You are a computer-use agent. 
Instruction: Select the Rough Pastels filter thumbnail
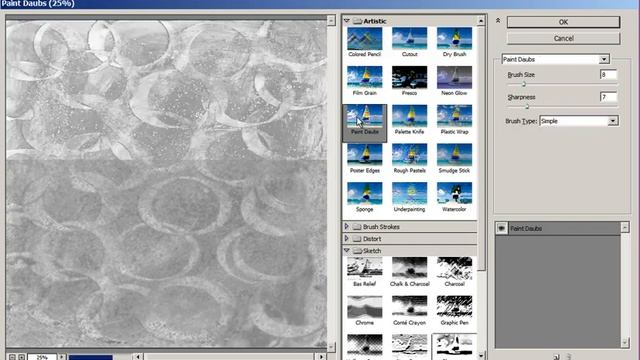point(409,155)
